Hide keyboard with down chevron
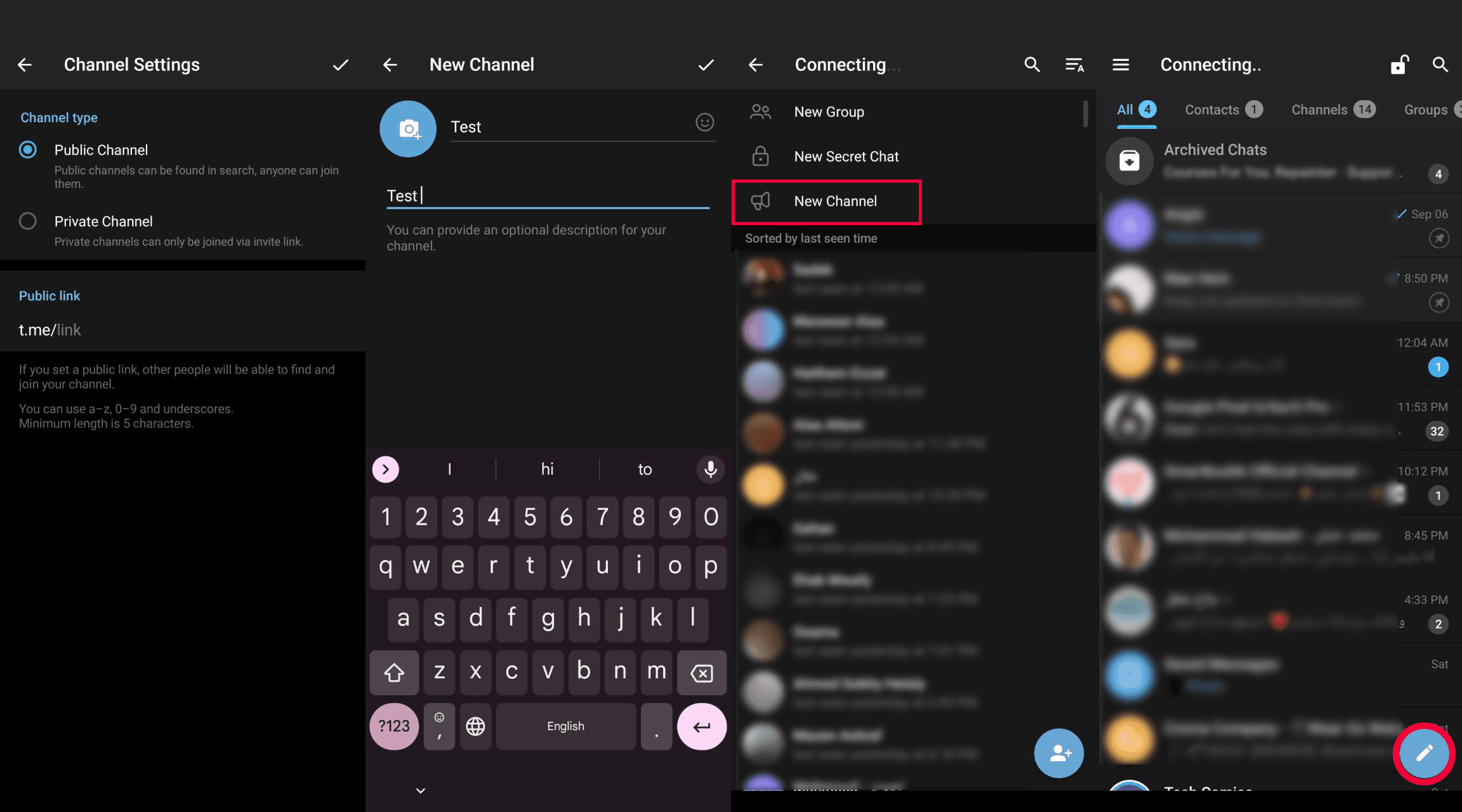 pos(421,790)
